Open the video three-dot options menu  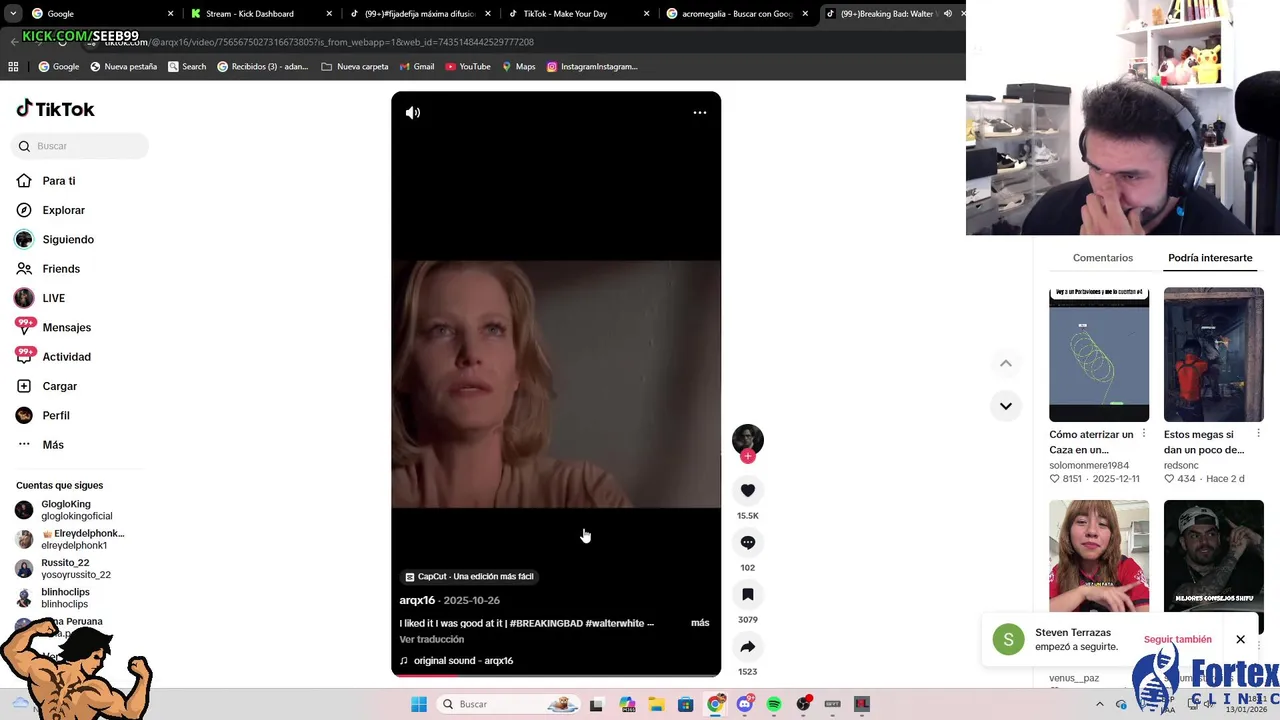pos(700,113)
